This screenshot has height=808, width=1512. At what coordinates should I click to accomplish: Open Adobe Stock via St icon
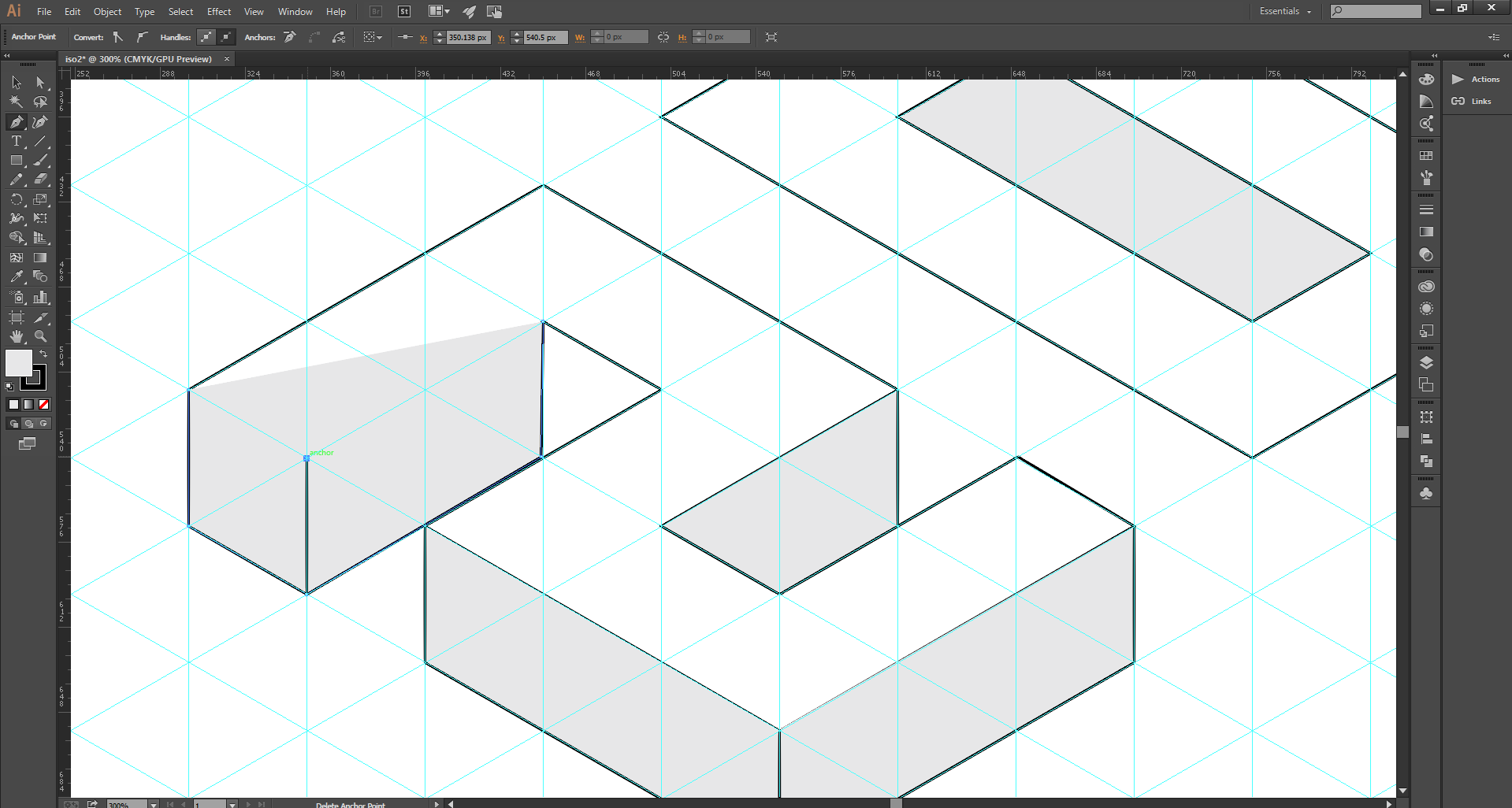(404, 12)
